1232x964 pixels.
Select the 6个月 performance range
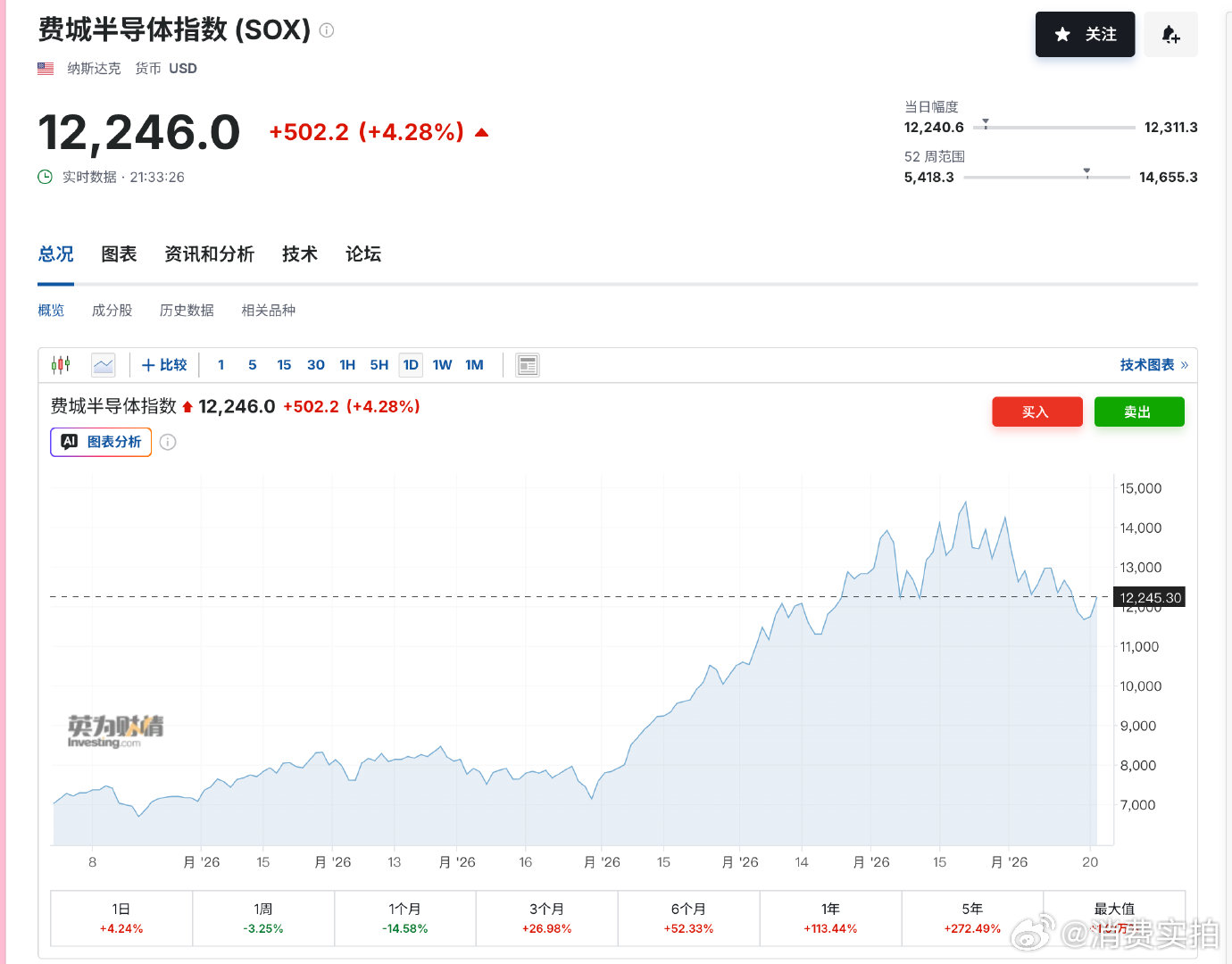[x=689, y=918]
